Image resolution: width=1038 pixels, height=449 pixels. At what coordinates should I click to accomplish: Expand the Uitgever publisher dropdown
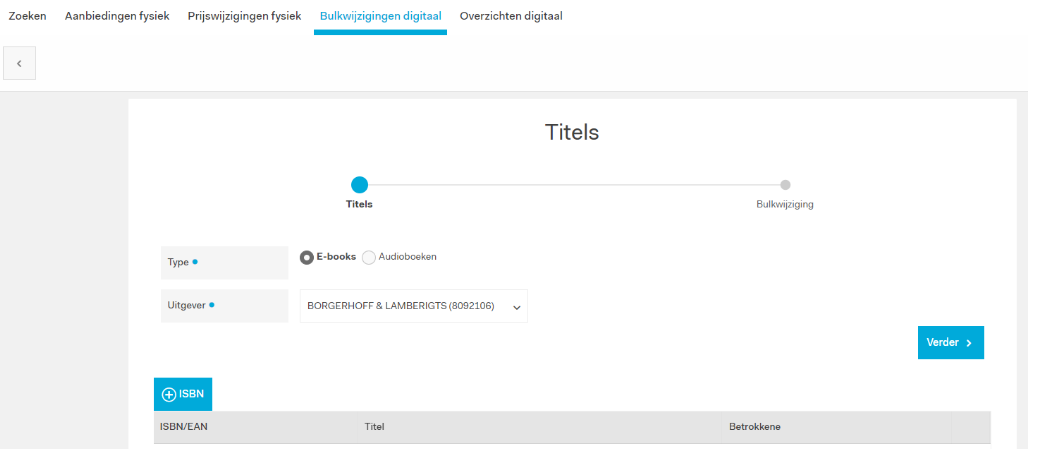pos(413,306)
